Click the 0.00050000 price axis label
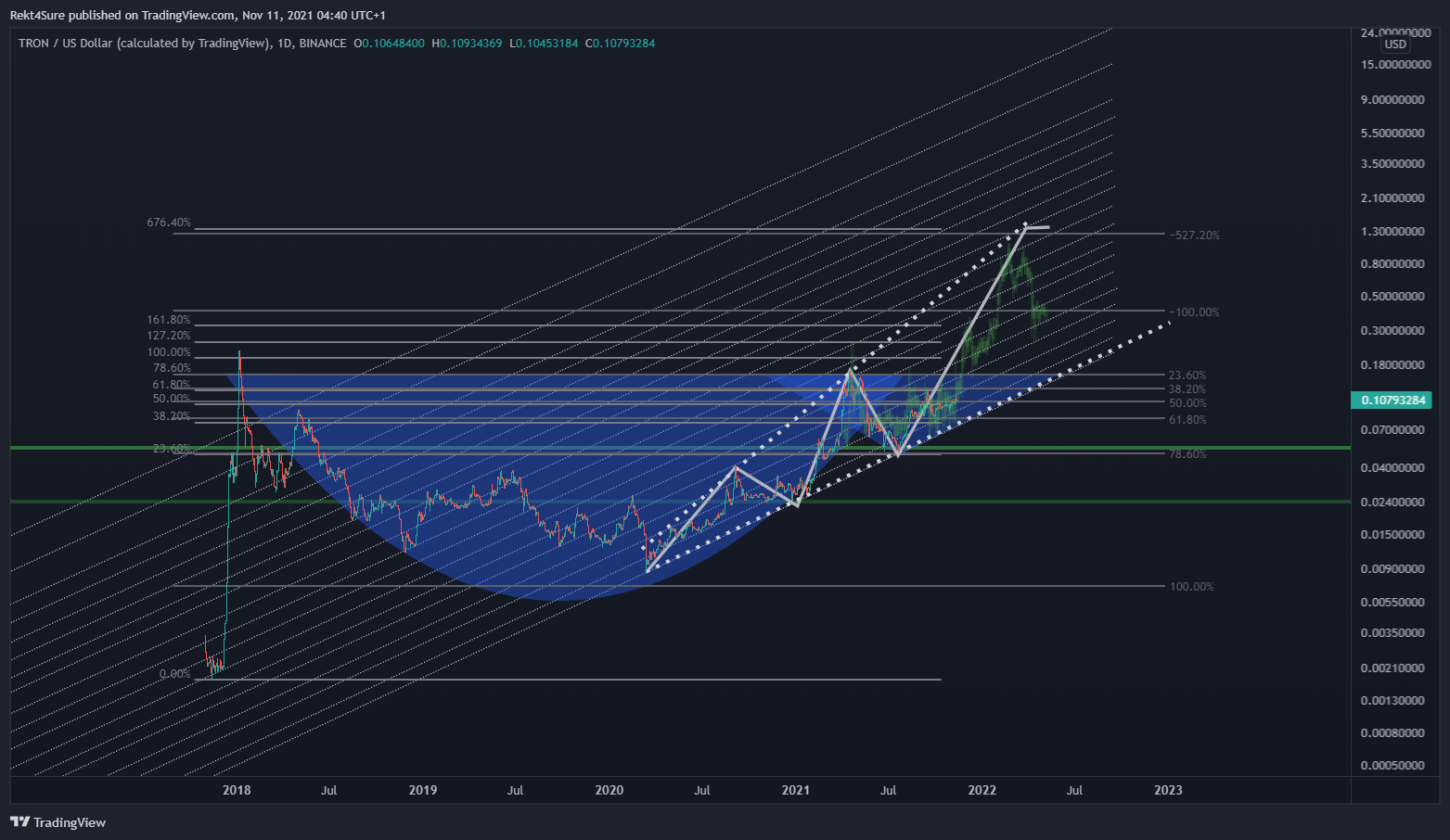The height and width of the screenshot is (840, 1450). 1392,766
